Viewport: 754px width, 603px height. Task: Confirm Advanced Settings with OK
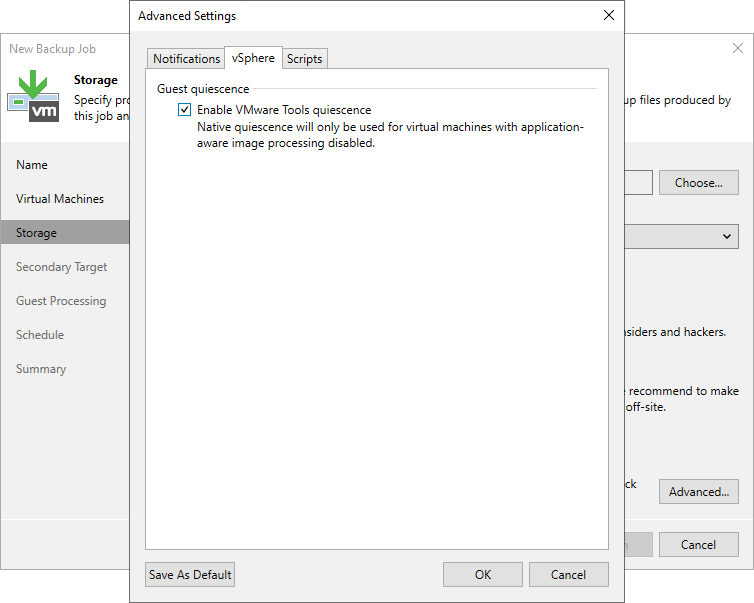483,575
